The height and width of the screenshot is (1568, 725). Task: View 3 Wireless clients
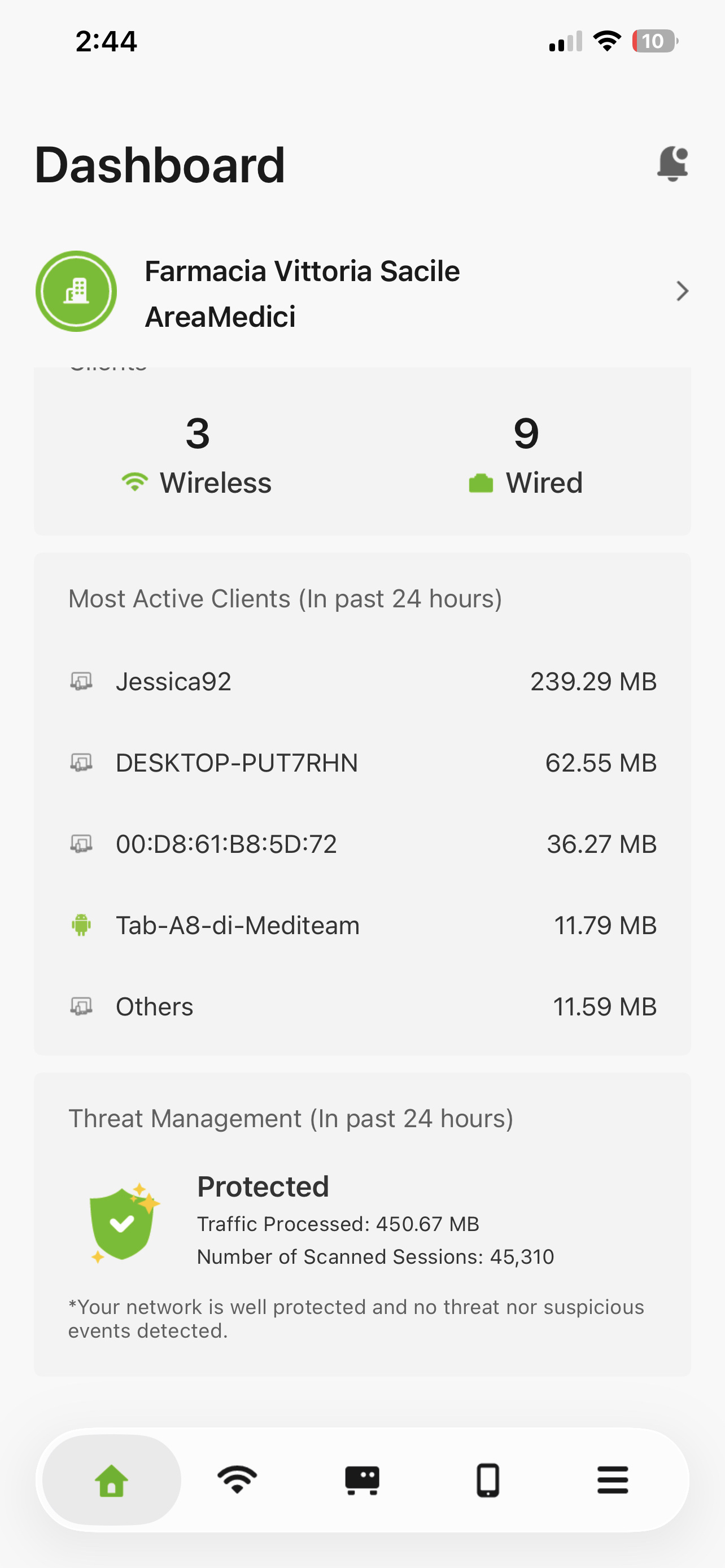(197, 456)
